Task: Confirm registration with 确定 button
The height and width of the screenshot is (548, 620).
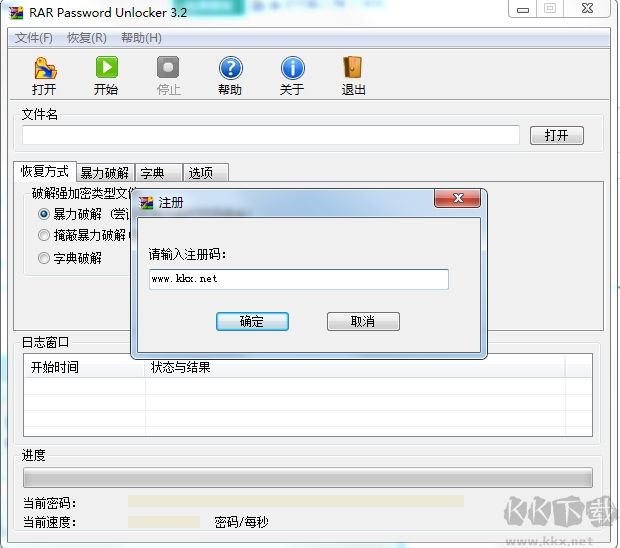Action: click(x=252, y=321)
